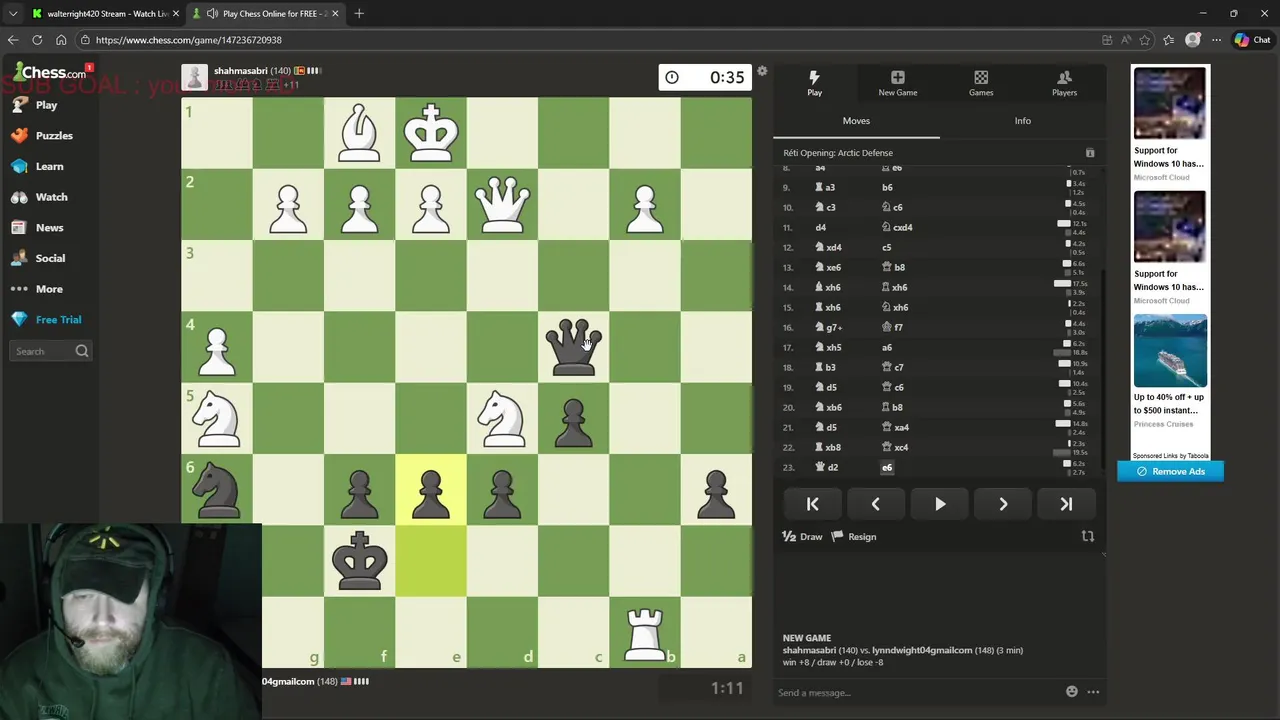1280x720 pixels.
Task: Click the Remove Ads button
Action: click(1170, 471)
